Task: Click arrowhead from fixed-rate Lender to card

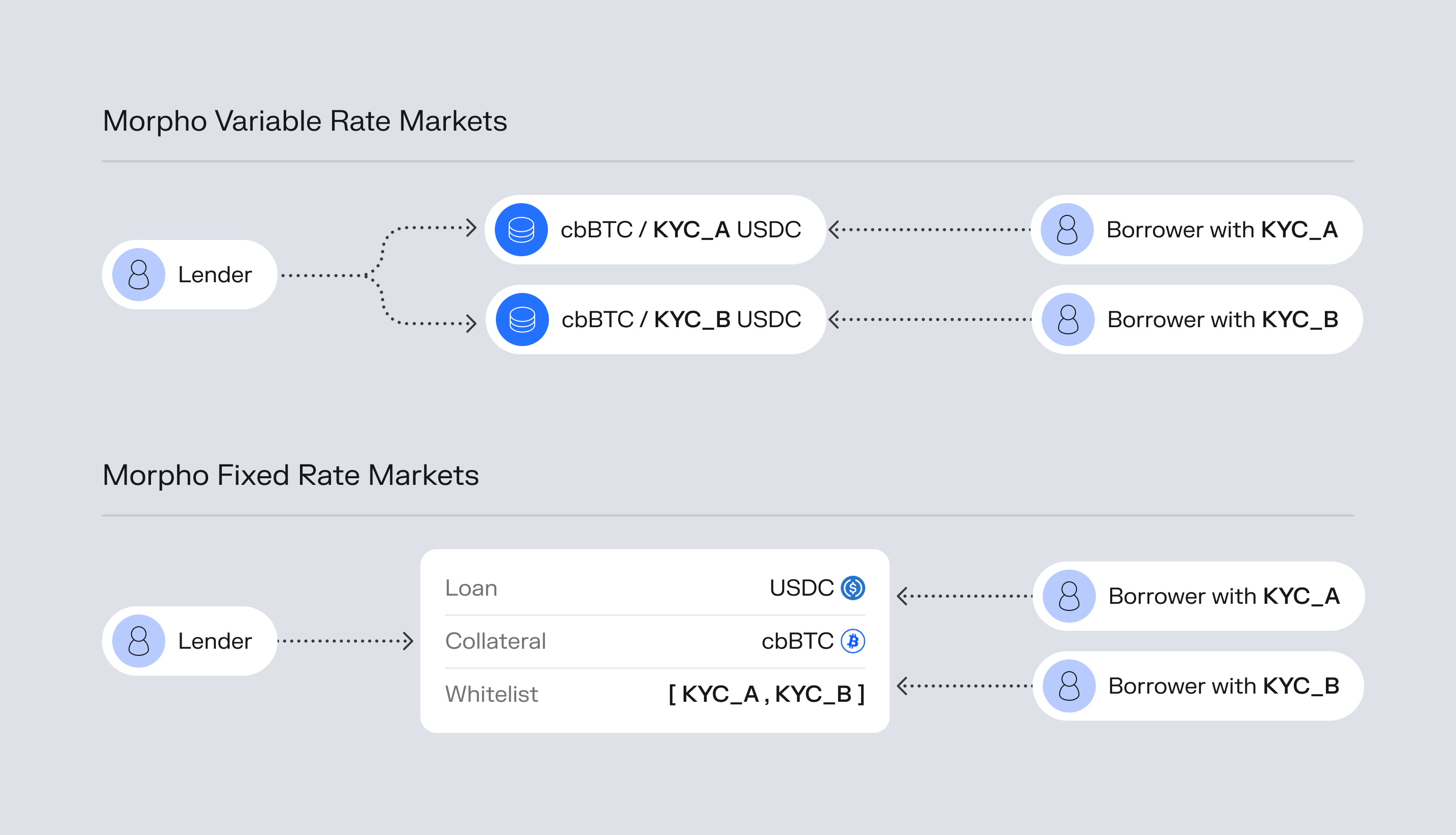Action: (408, 641)
